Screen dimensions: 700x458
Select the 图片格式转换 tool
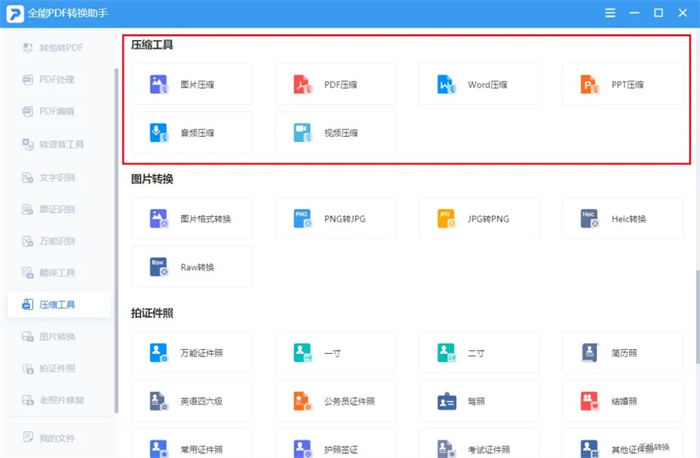pos(191,218)
